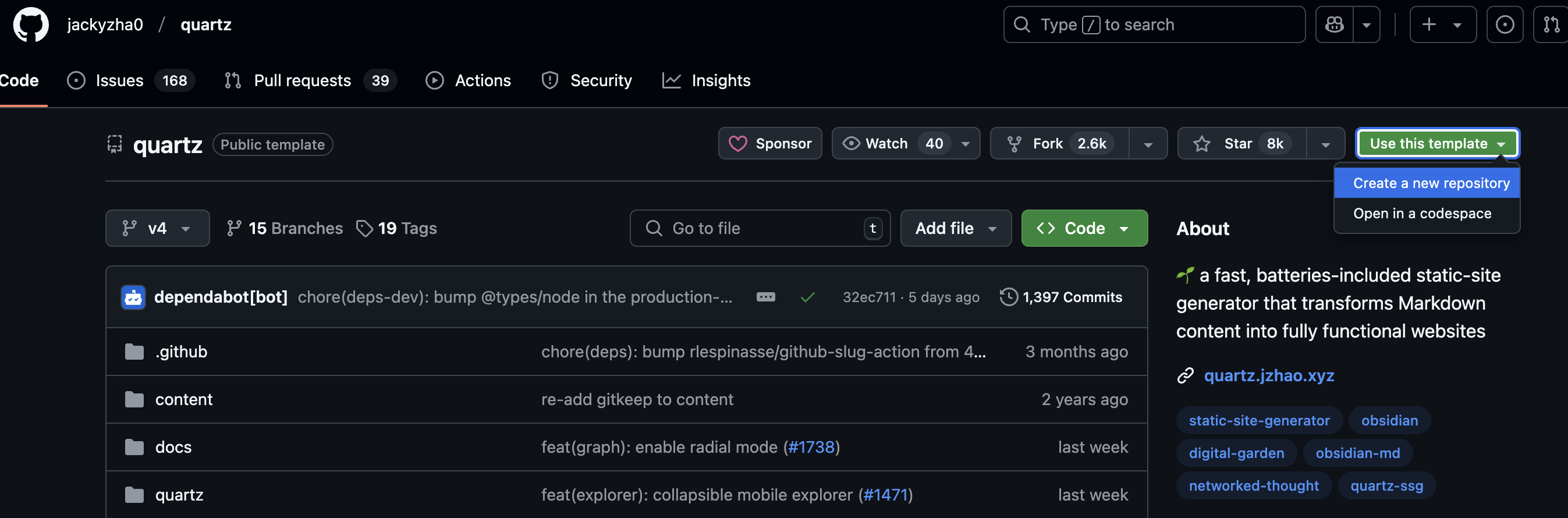Screen dimensions: 1568x518
Task: Open commit hash 32ec711
Action: (869, 297)
